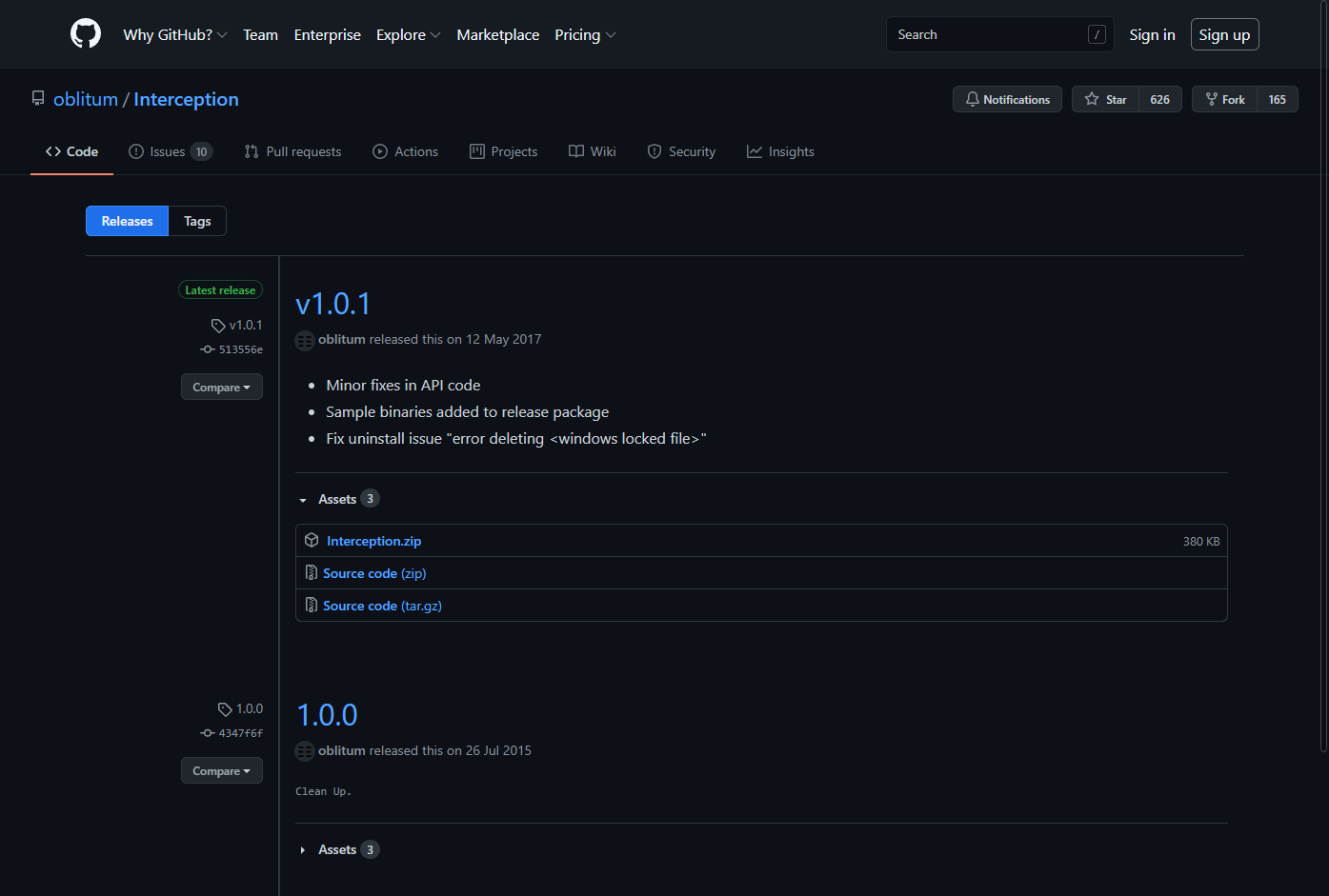Open commit 513556e link

click(241, 349)
